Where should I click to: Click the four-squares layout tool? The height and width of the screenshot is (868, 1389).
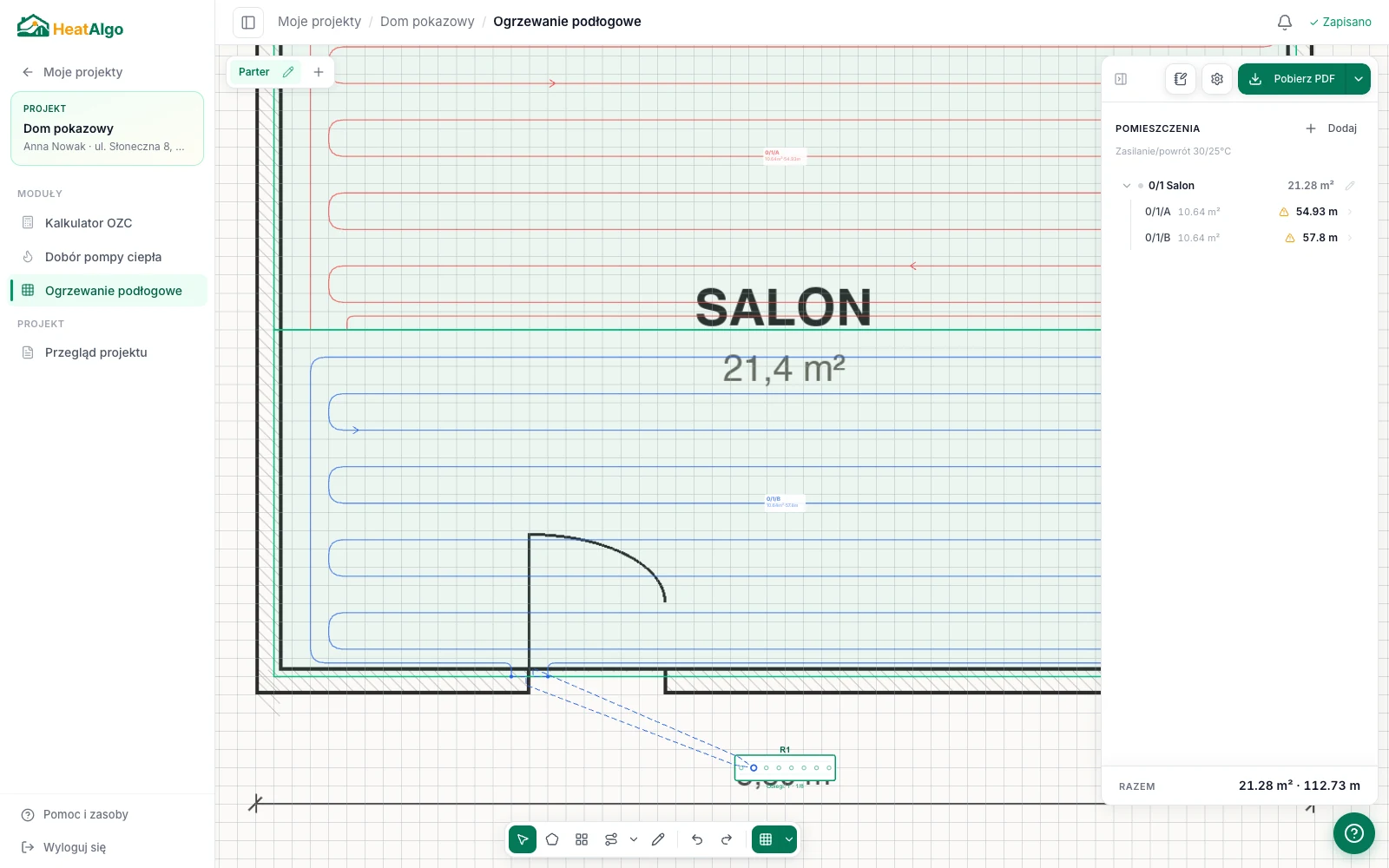pyautogui.click(x=582, y=839)
